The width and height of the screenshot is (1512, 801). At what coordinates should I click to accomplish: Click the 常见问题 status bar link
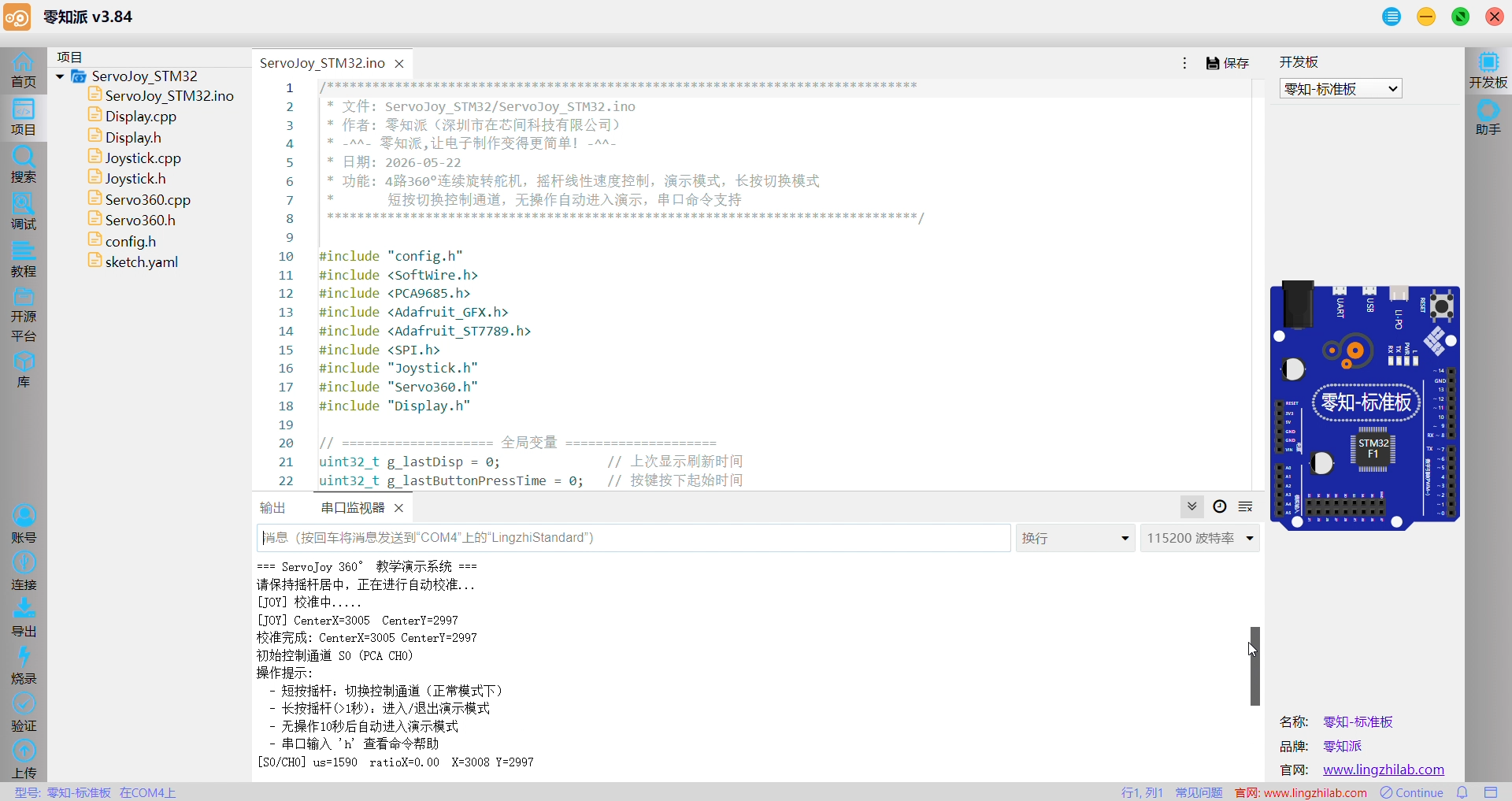coord(1199,792)
